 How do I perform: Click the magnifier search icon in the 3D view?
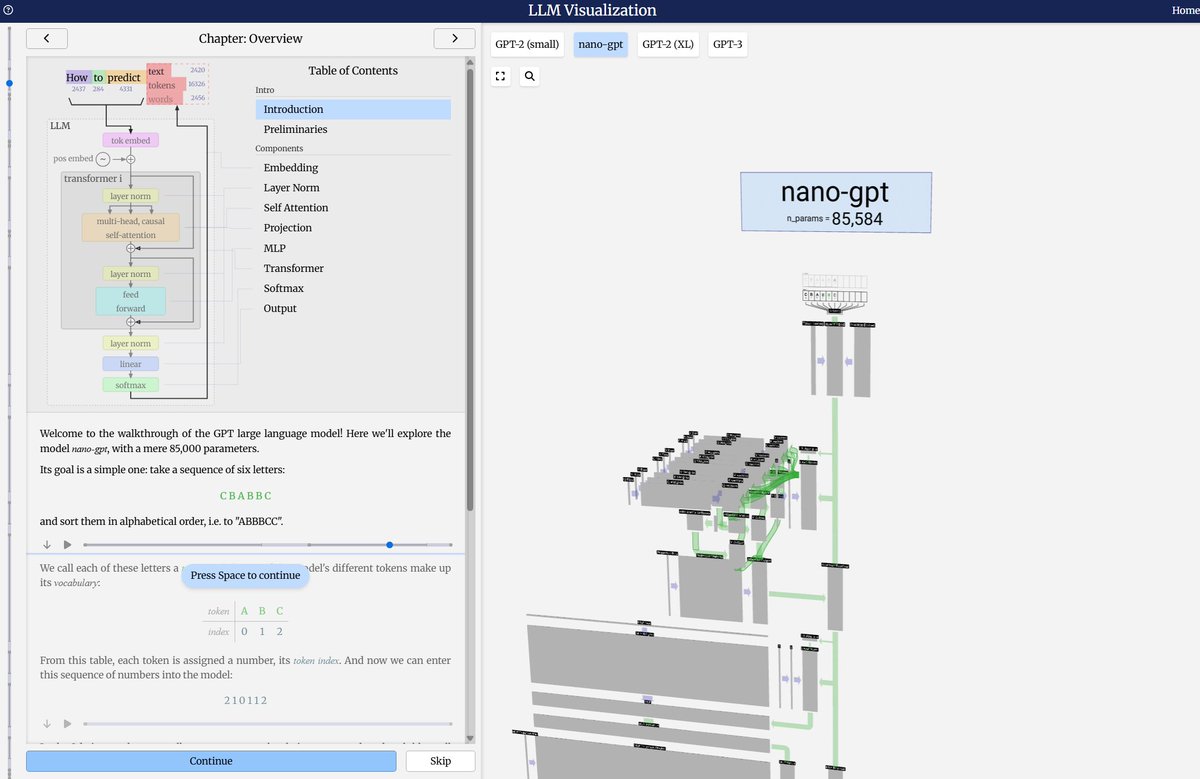[x=530, y=76]
